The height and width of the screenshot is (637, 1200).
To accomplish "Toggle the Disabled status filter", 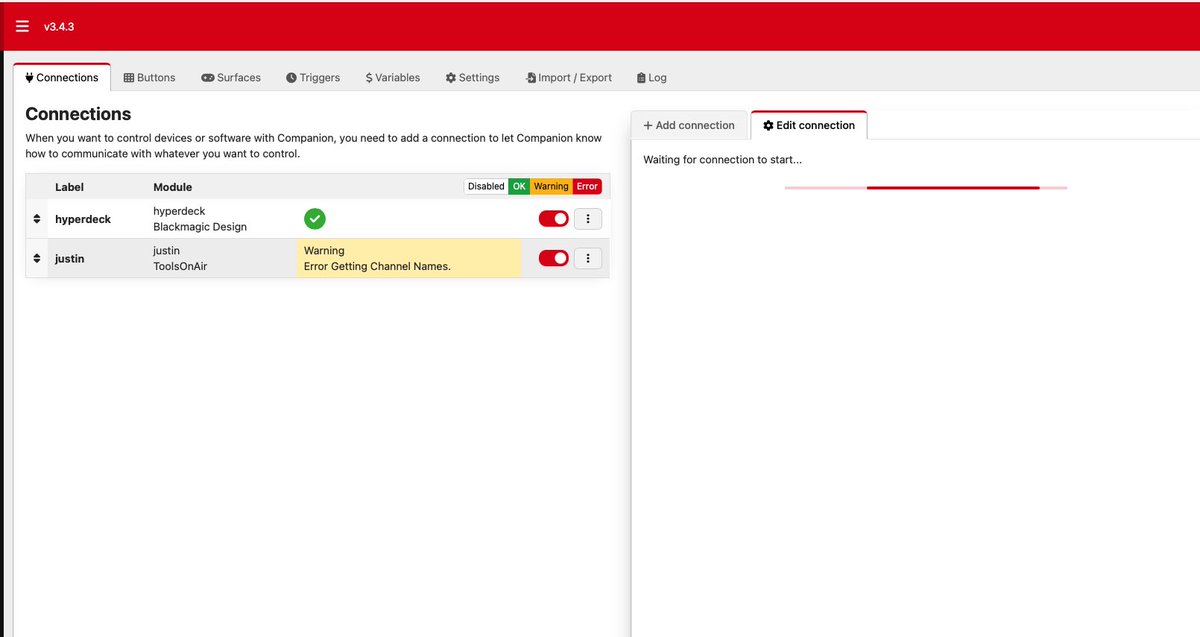I will 486,186.
